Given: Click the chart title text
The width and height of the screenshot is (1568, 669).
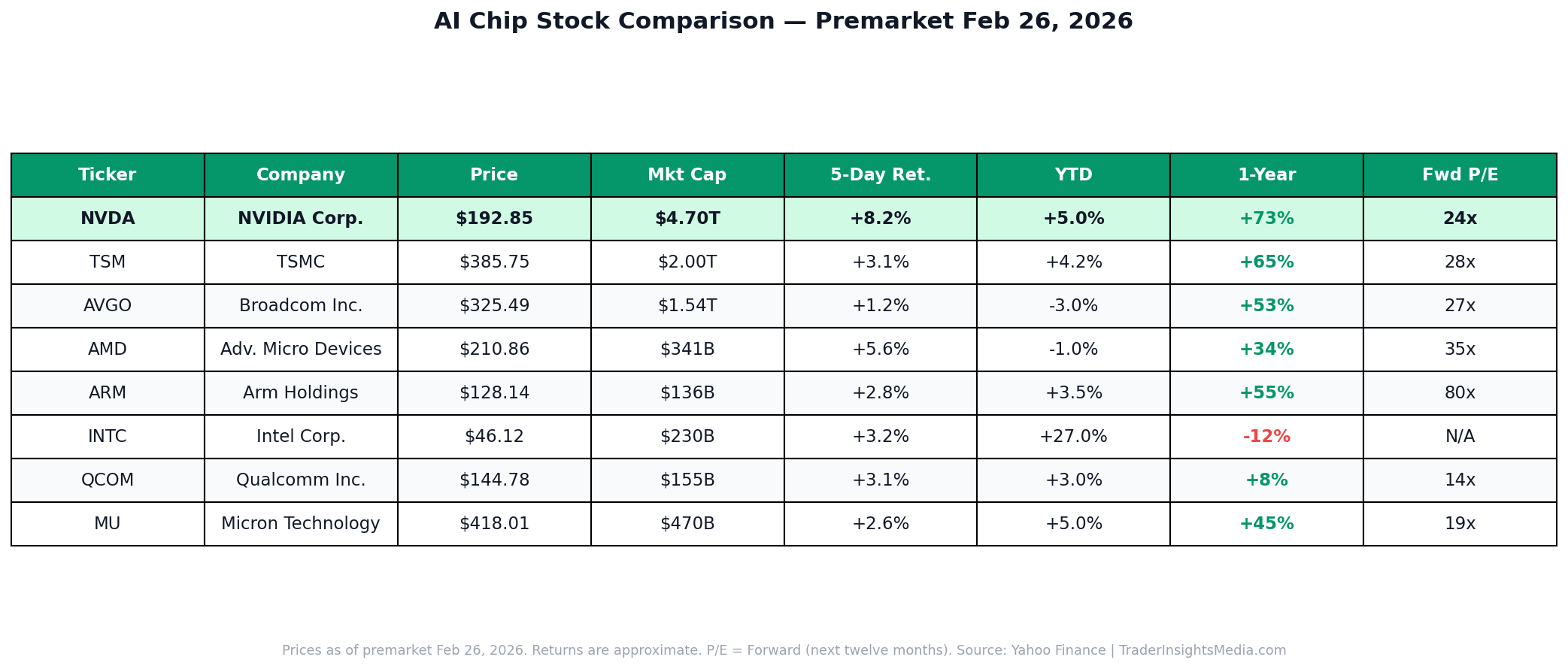Looking at the screenshot, I should click(x=784, y=22).
